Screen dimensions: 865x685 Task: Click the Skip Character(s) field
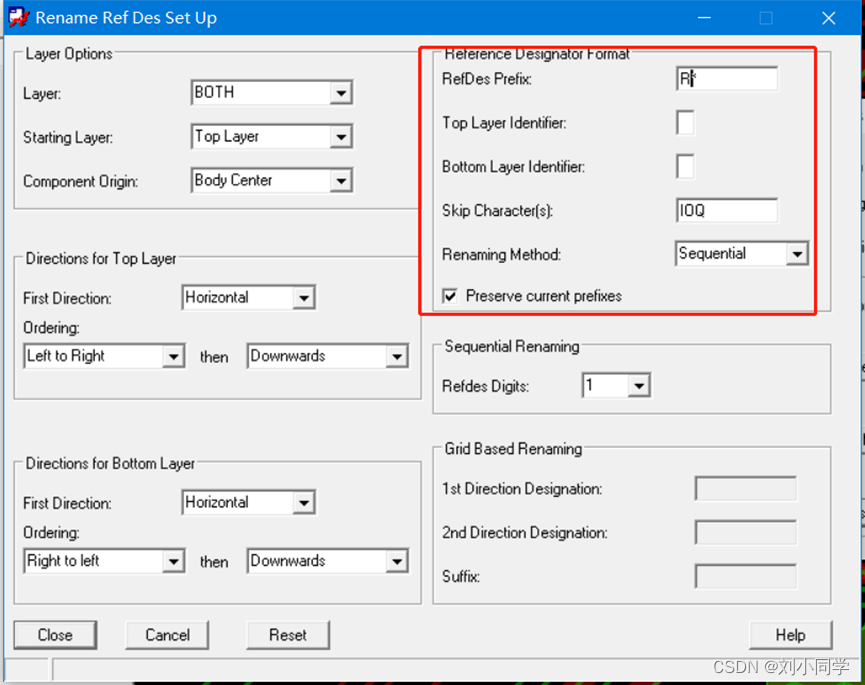point(726,211)
